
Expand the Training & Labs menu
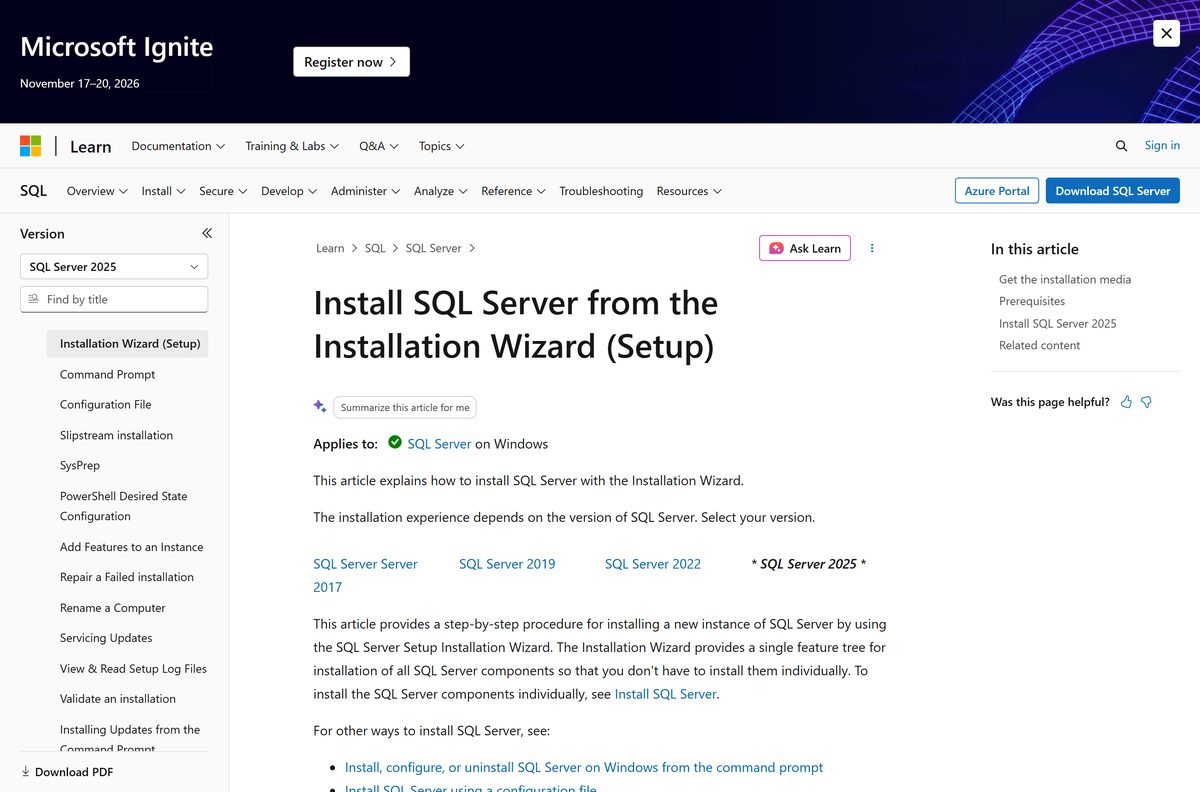coord(292,146)
